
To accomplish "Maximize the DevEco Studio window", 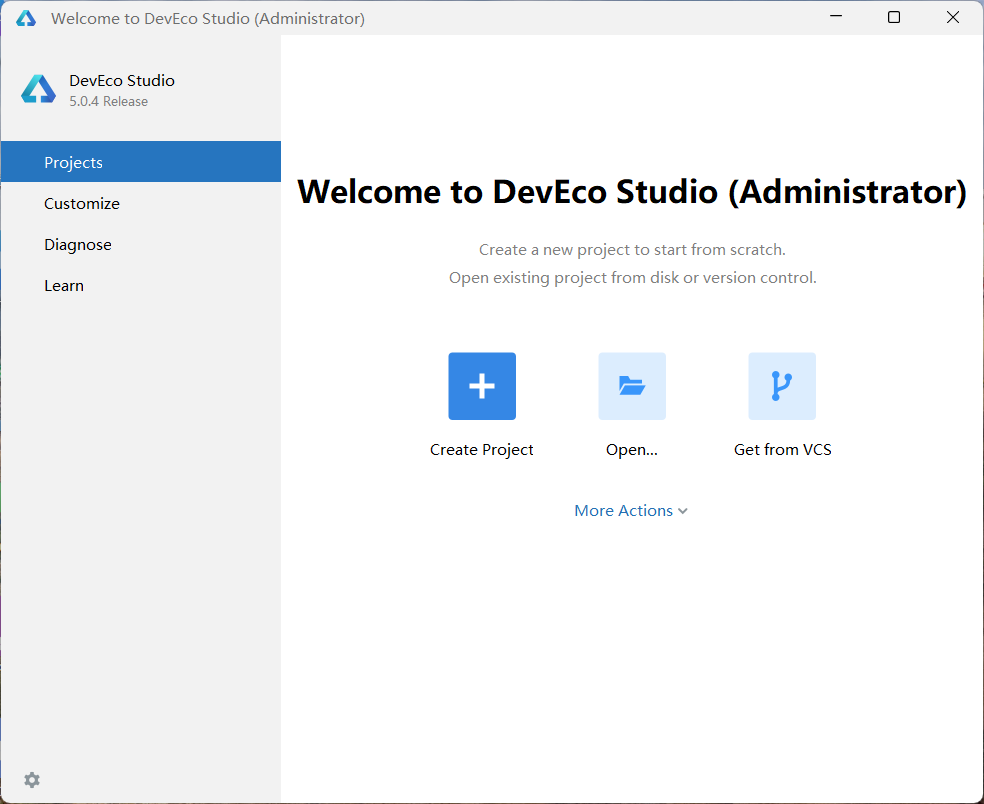I will [894, 17].
